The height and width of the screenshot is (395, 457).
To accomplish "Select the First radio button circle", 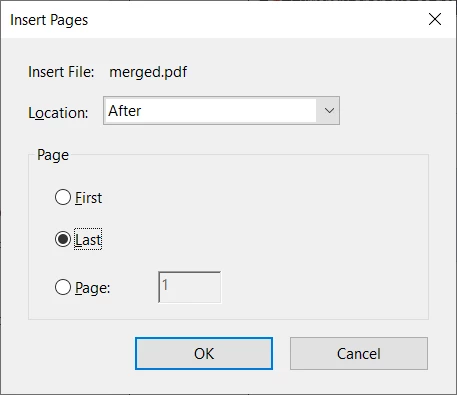I will pyautogui.click(x=63, y=197).
